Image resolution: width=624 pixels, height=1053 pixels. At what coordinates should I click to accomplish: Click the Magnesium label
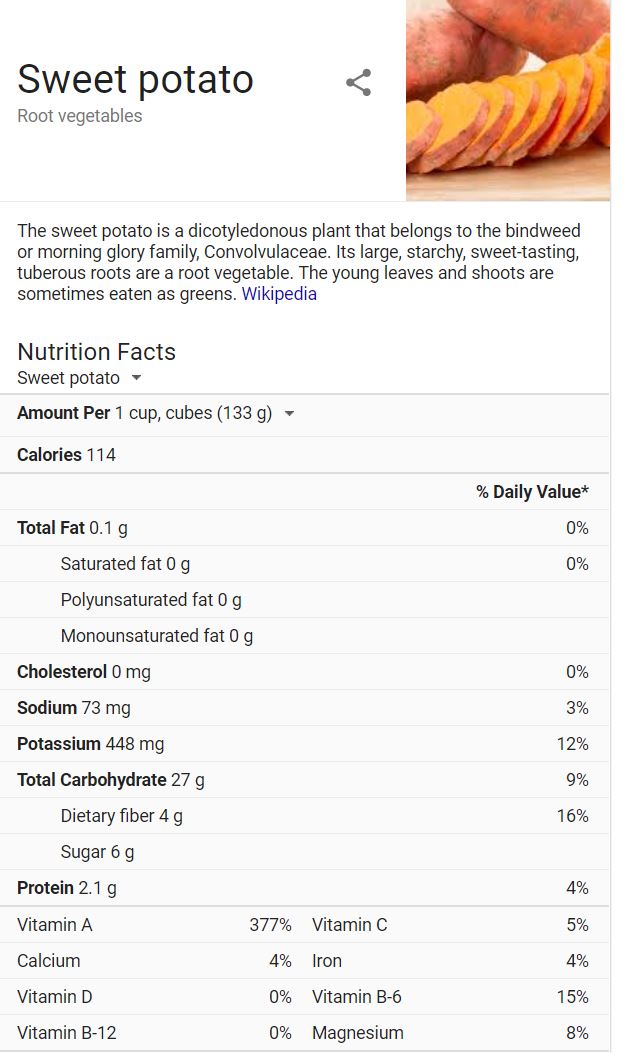358,1033
